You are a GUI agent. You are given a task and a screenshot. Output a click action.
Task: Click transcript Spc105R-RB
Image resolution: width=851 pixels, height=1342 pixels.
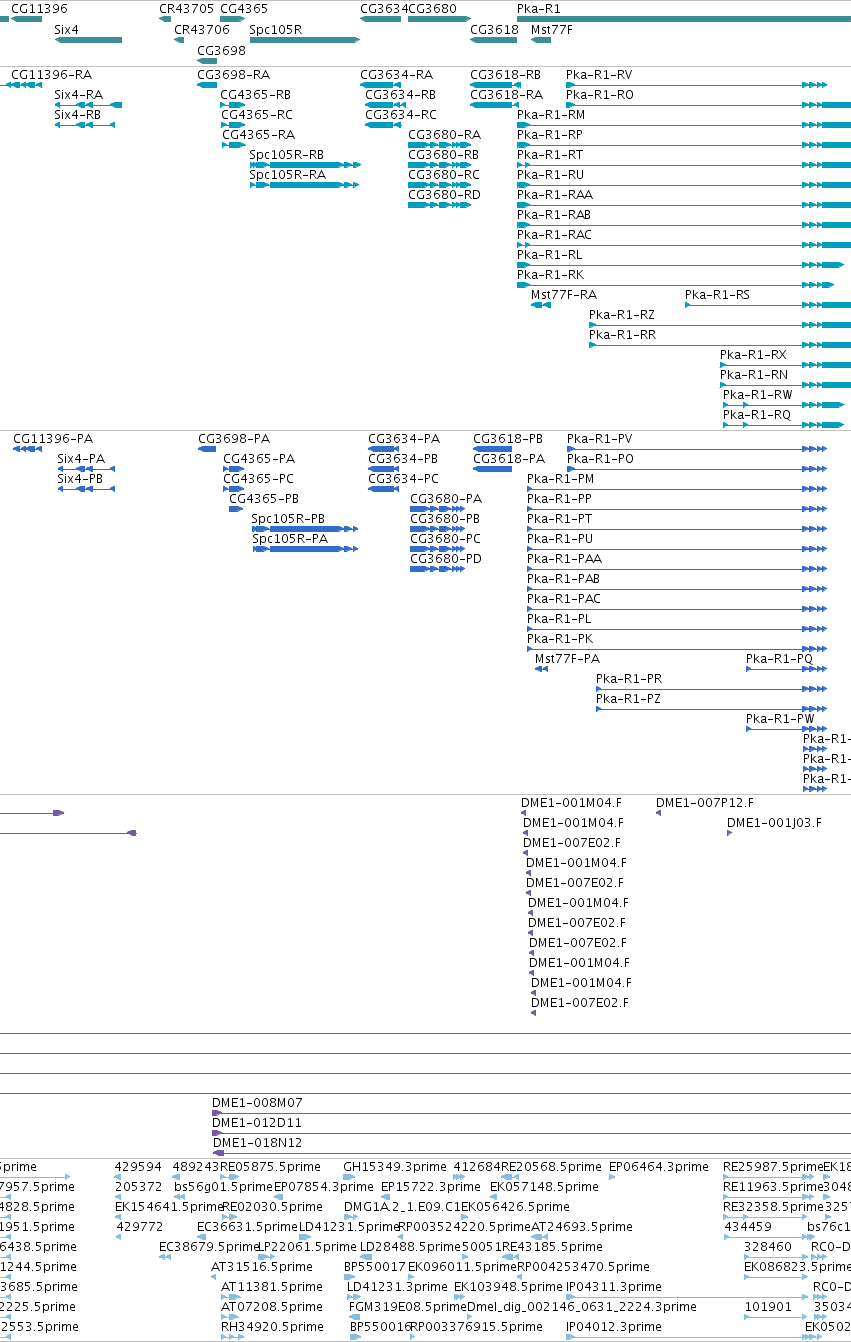pyautogui.click(x=287, y=155)
